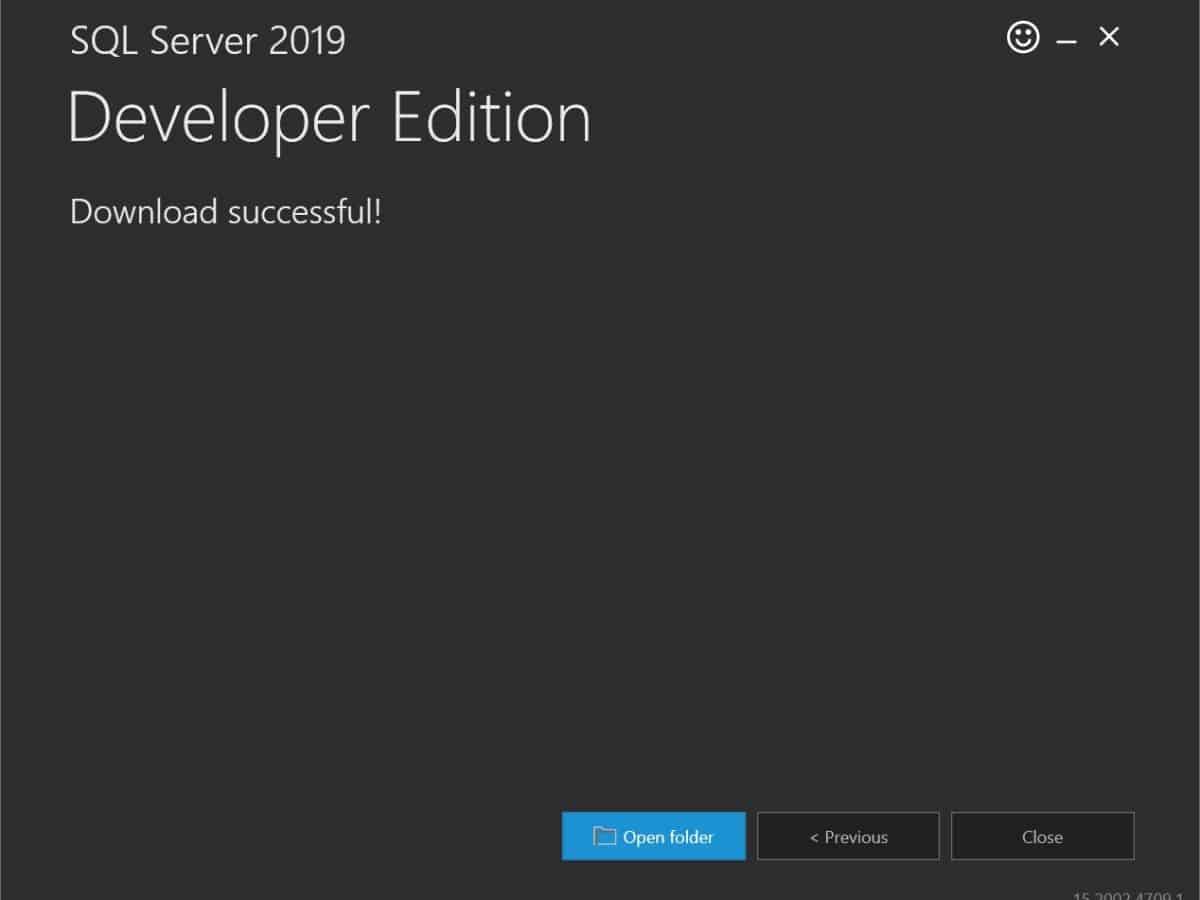The image size is (1200, 900).
Task: Click the "Download successful!" message
Action: pos(226,211)
